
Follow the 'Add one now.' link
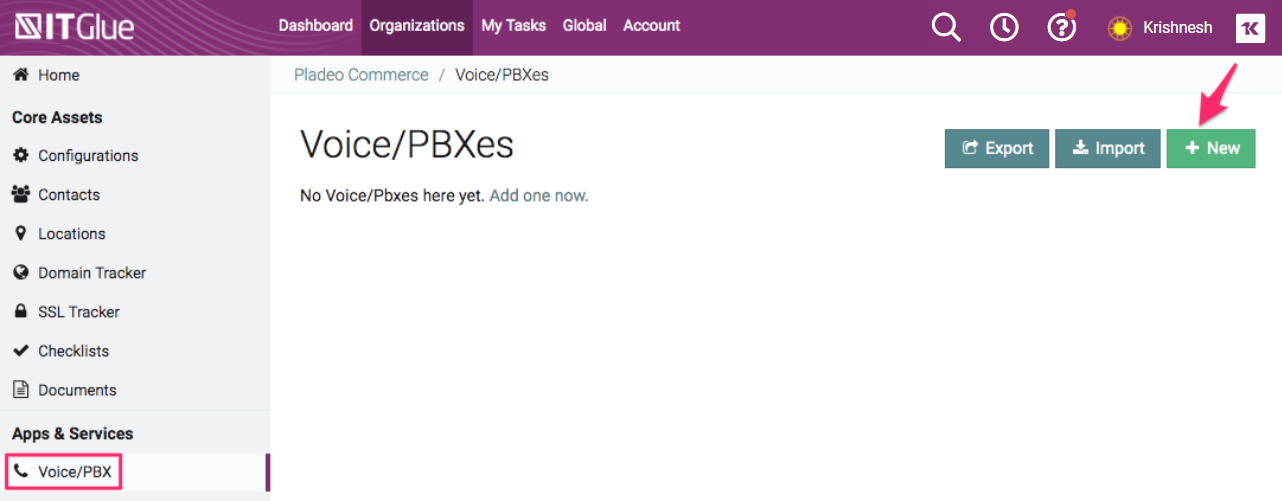[x=539, y=196]
